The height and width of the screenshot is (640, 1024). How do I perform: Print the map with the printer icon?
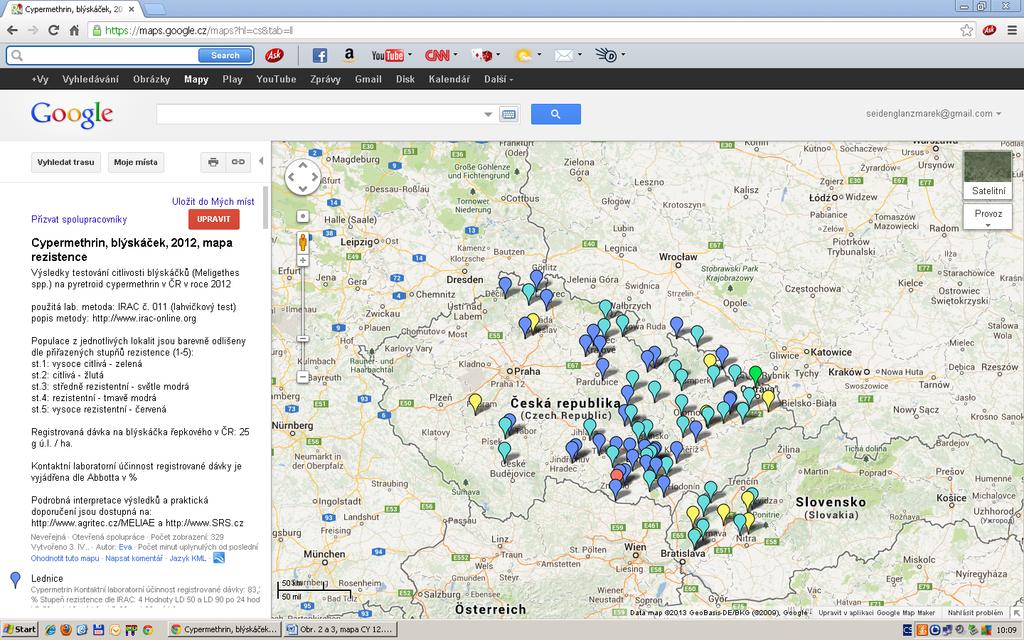(x=213, y=162)
